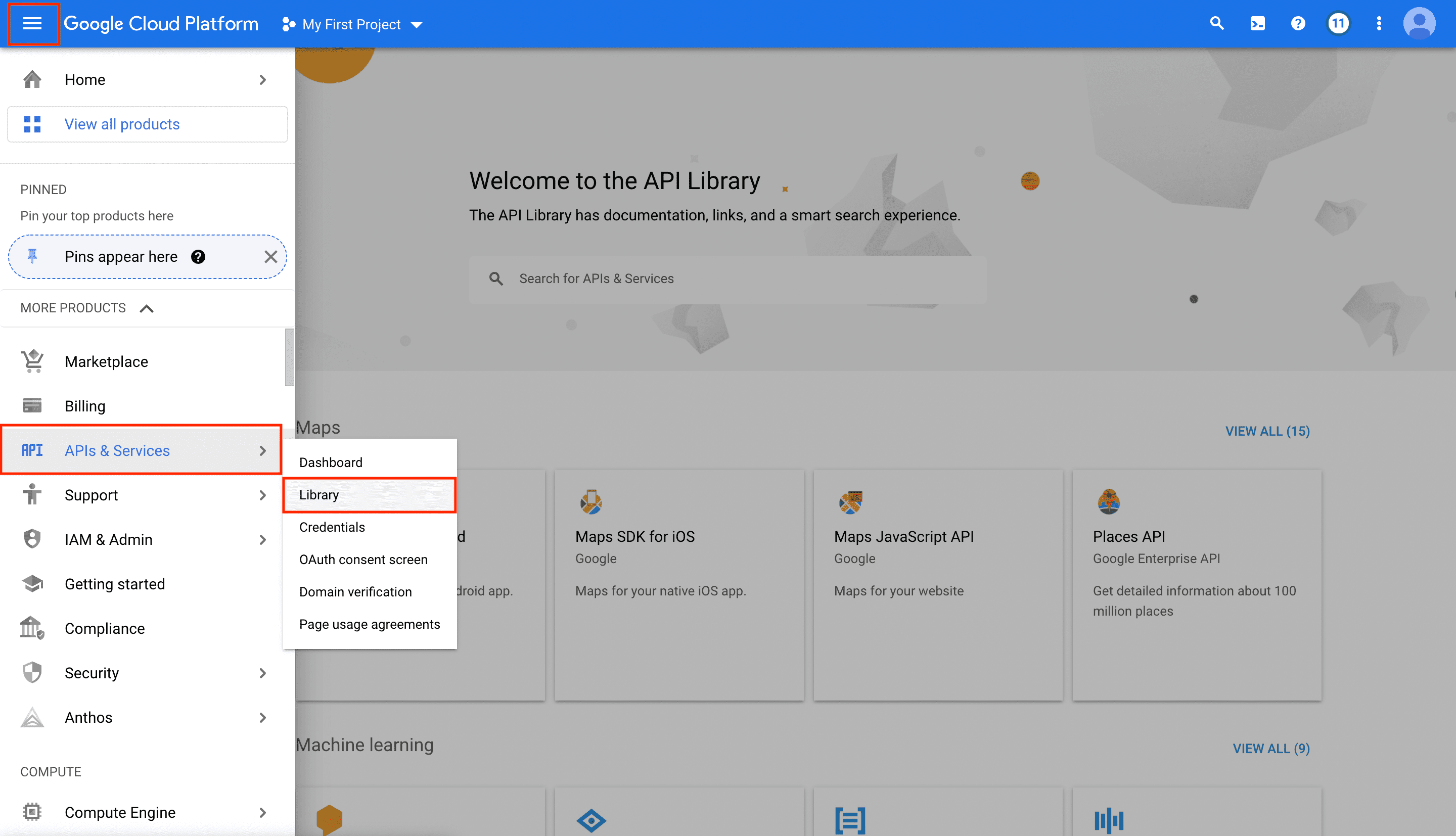The image size is (1456, 836).
Task: Activate Cloud Shell terminal icon
Action: [x=1257, y=24]
